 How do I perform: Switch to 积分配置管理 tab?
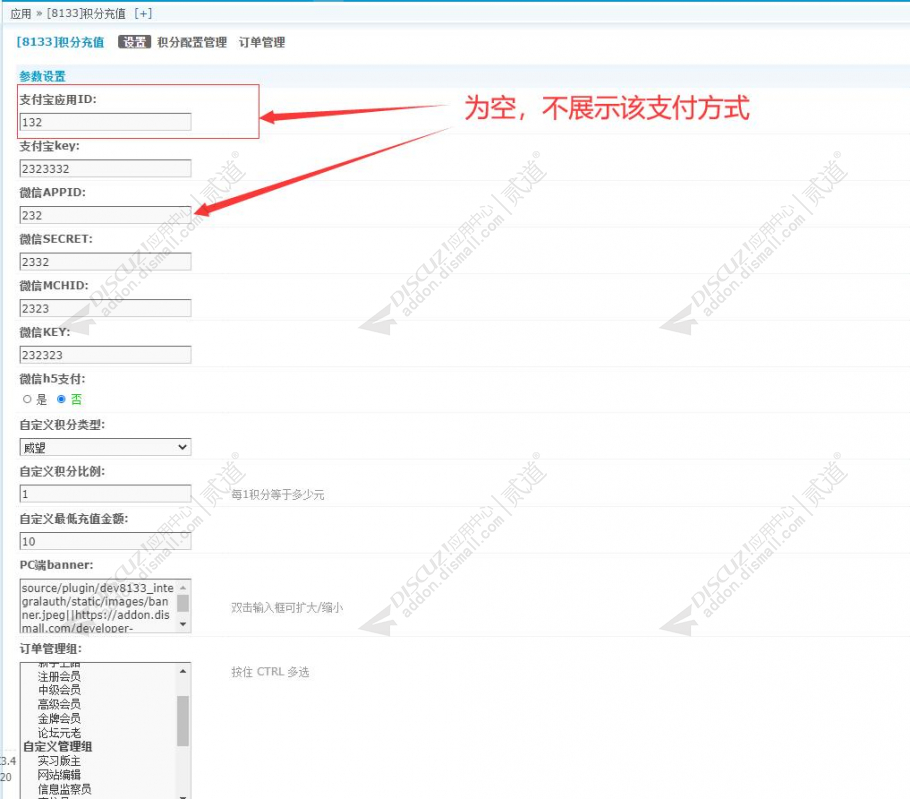coord(192,42)
